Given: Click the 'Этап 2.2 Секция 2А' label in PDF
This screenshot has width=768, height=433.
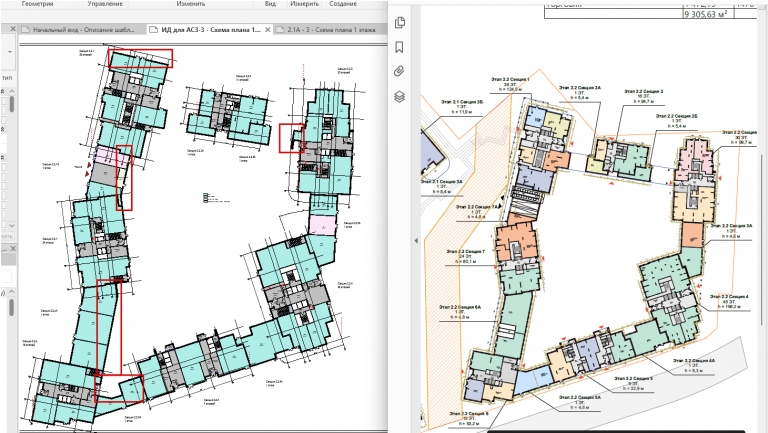Looking at the screenshot, I should click(x=579, y=88).
